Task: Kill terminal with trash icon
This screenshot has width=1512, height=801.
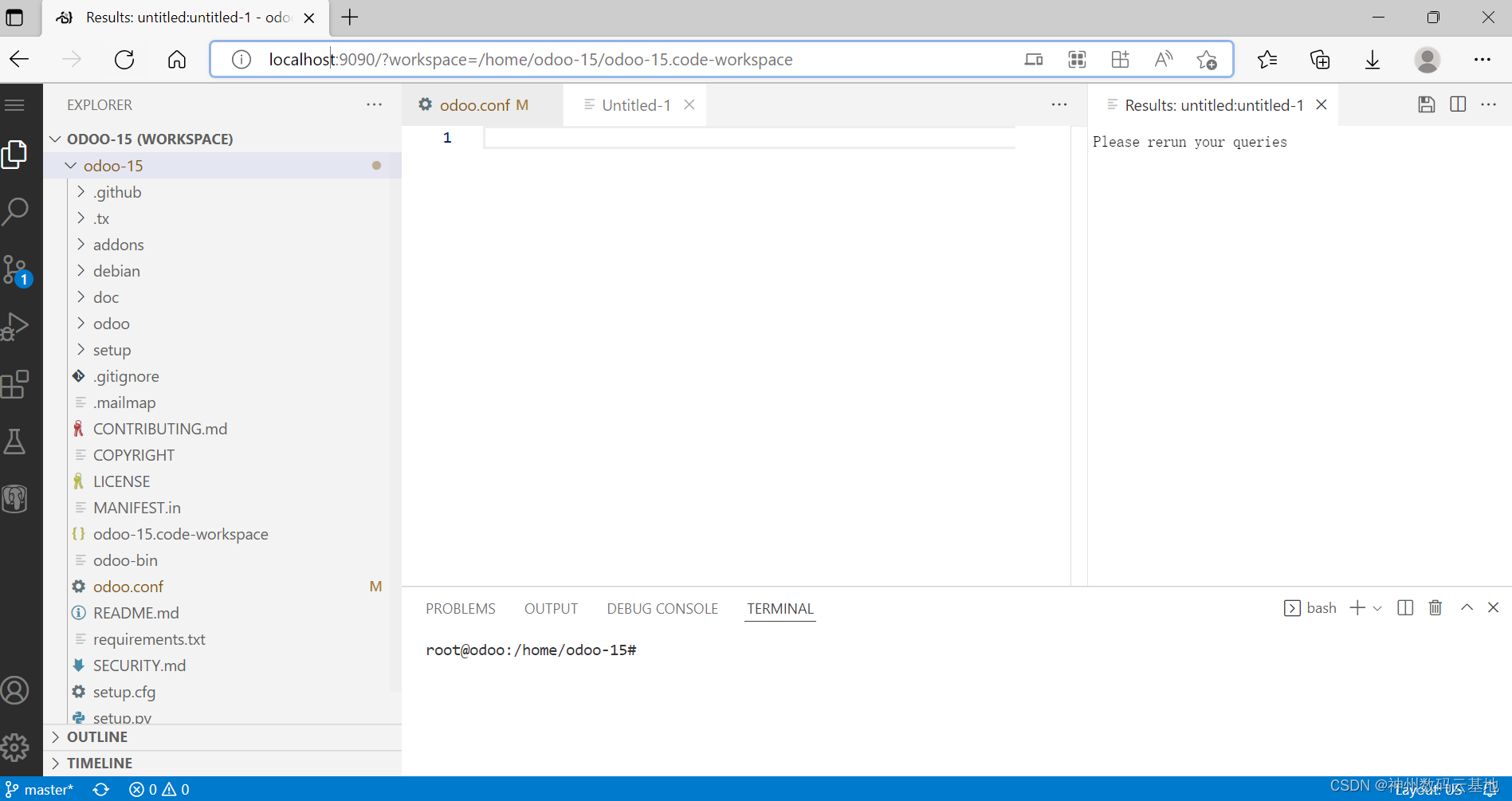Action: click(1435, 608)
